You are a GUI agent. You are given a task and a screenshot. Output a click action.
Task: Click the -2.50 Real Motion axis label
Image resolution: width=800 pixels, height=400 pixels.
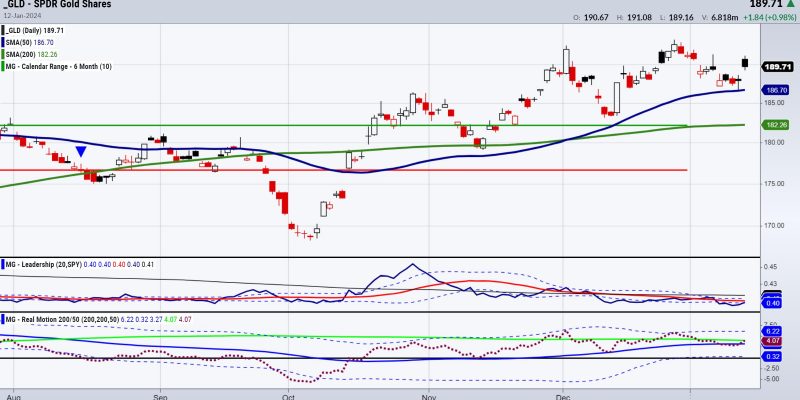pos(771,368)
